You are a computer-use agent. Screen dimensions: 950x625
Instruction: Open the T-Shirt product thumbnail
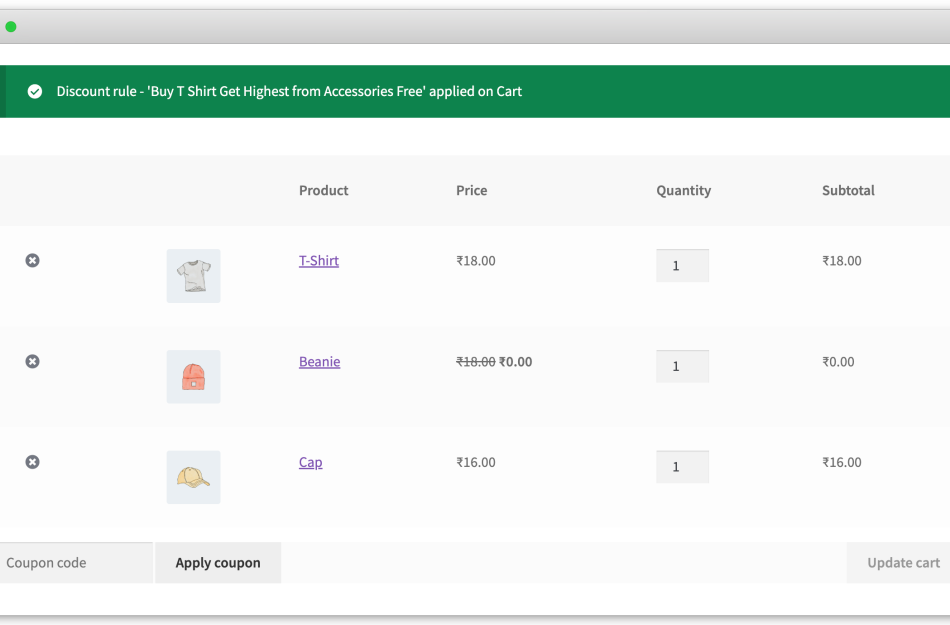193,276
